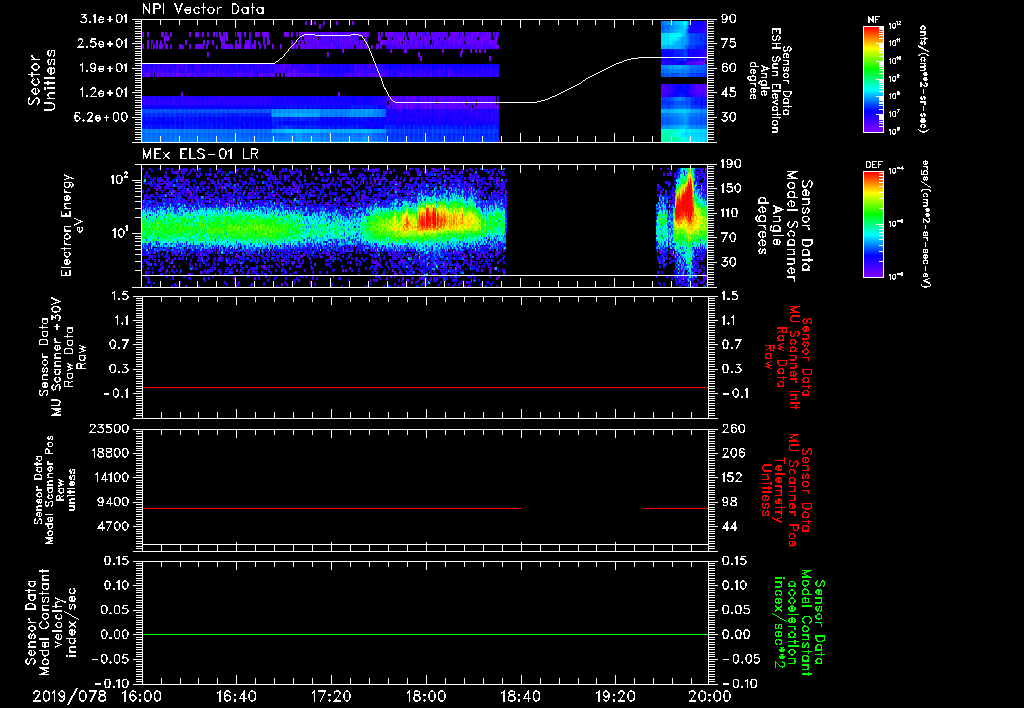The width and height of the screenshot is (1024, 708).
Task: Click the green zero-velocity line in bottom panel
Action: (425, 634)
